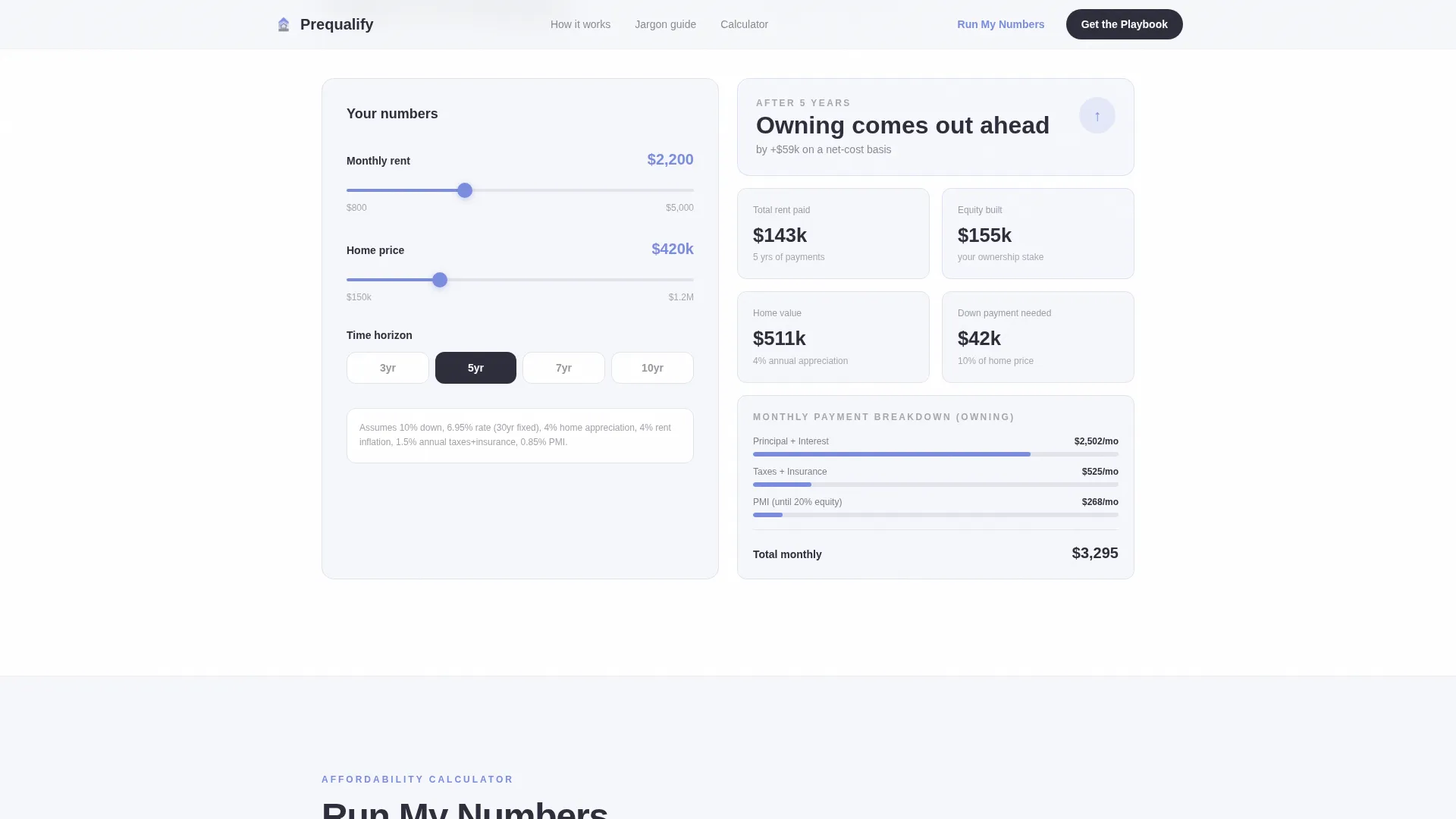Click the Monthly rent slider handle

[x=465, y=190]
